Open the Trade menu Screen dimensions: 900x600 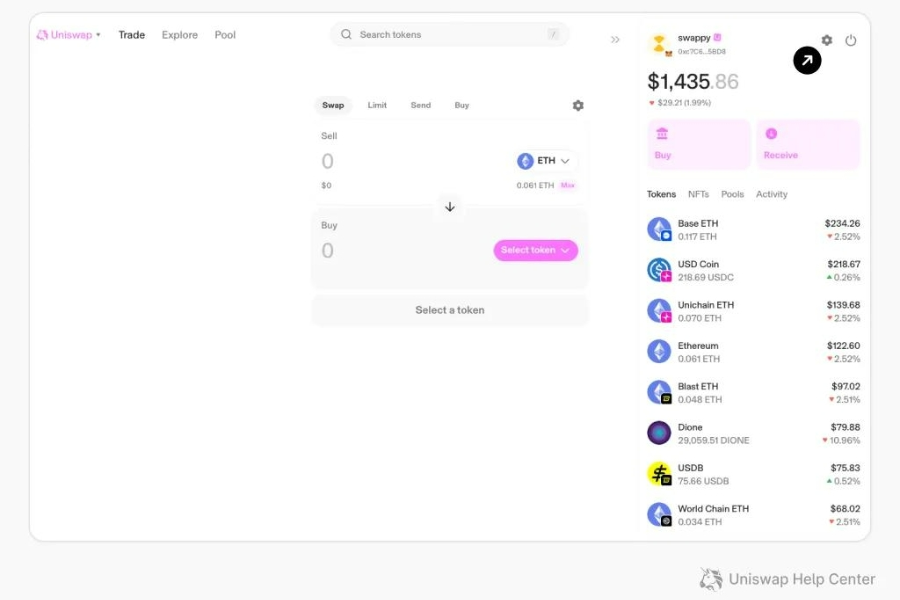131,35
